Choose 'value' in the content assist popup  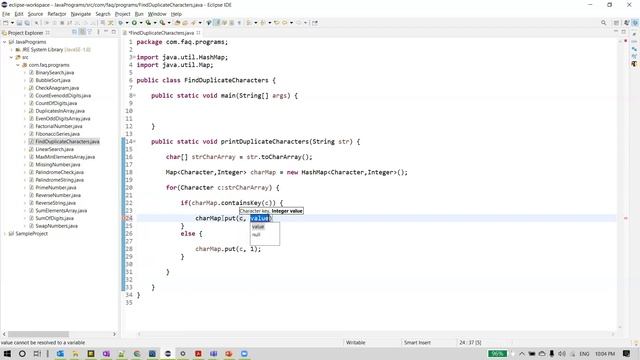(x=258, y=227)
